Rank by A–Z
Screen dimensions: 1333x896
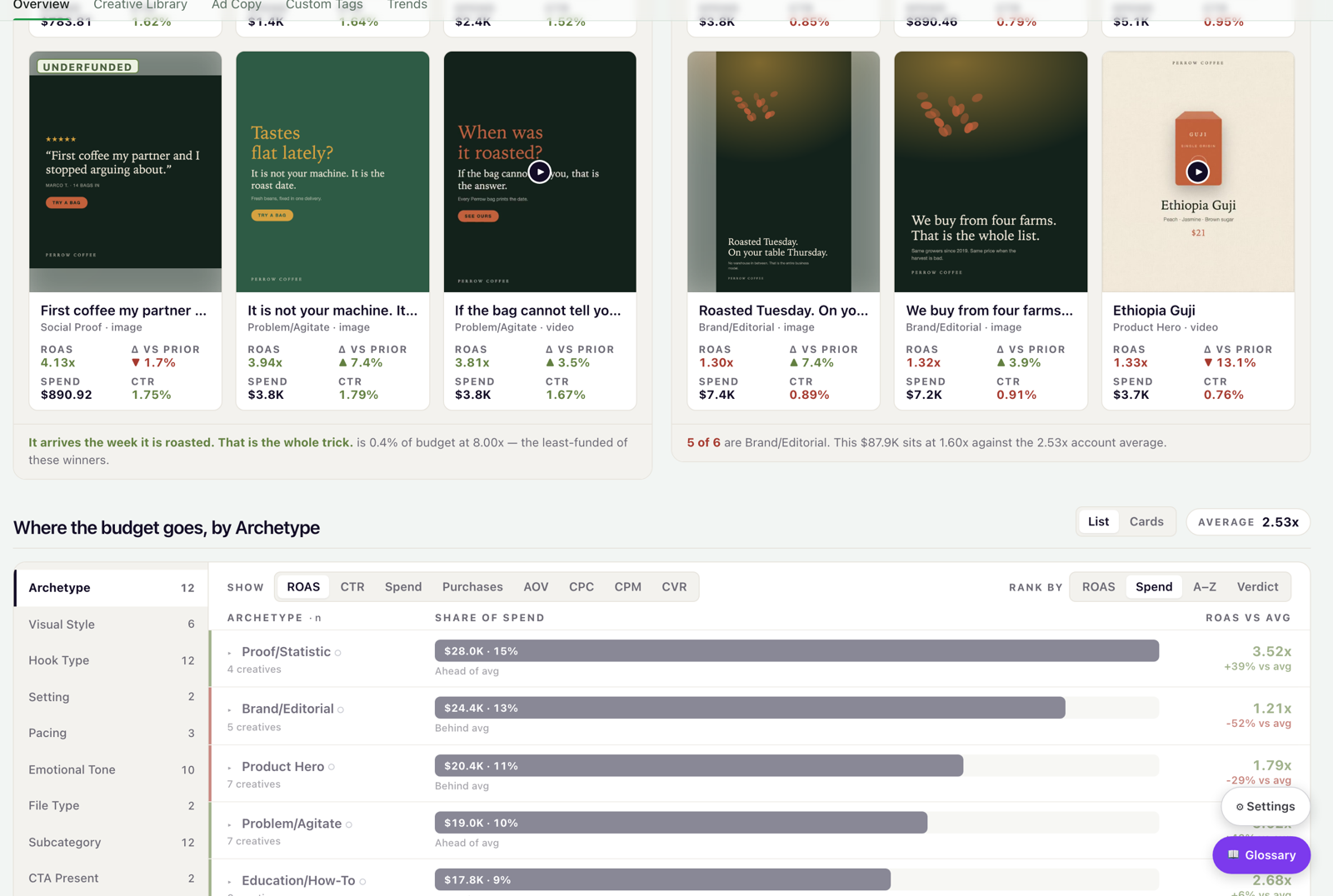1205,586
